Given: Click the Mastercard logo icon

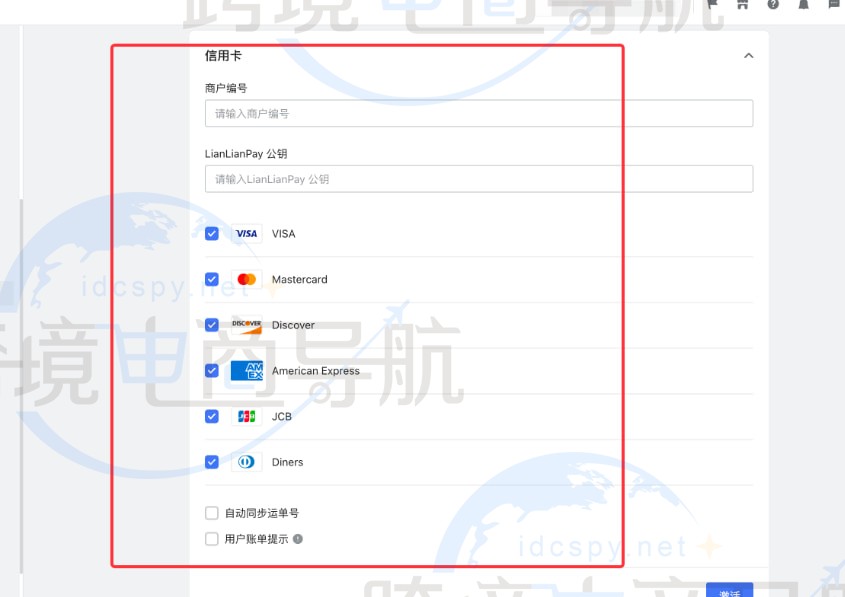Looking at the screenshot, I should tap(246, 279).
